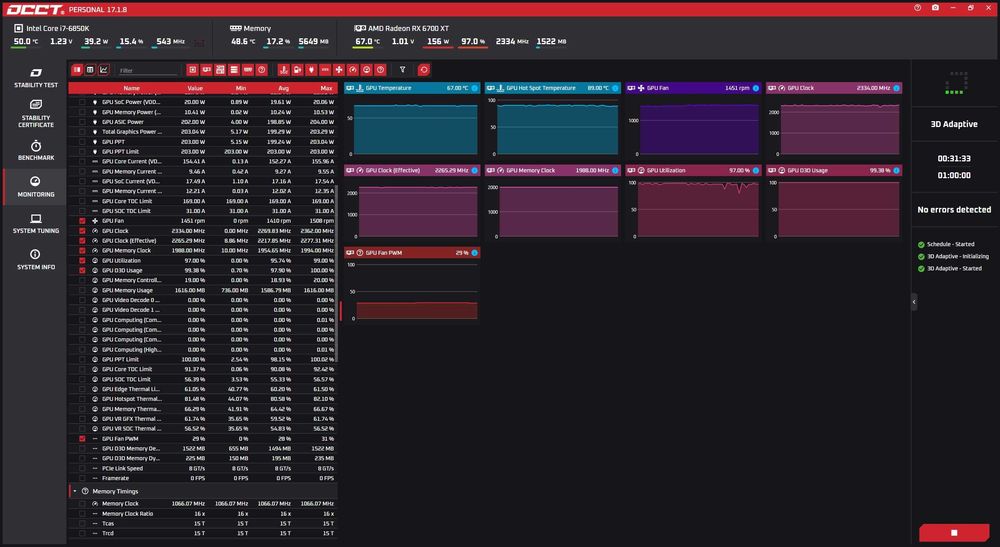Collapse the Memory Timings group
The width and height of the screenshot is (1000, 547).
pos(75,492)
